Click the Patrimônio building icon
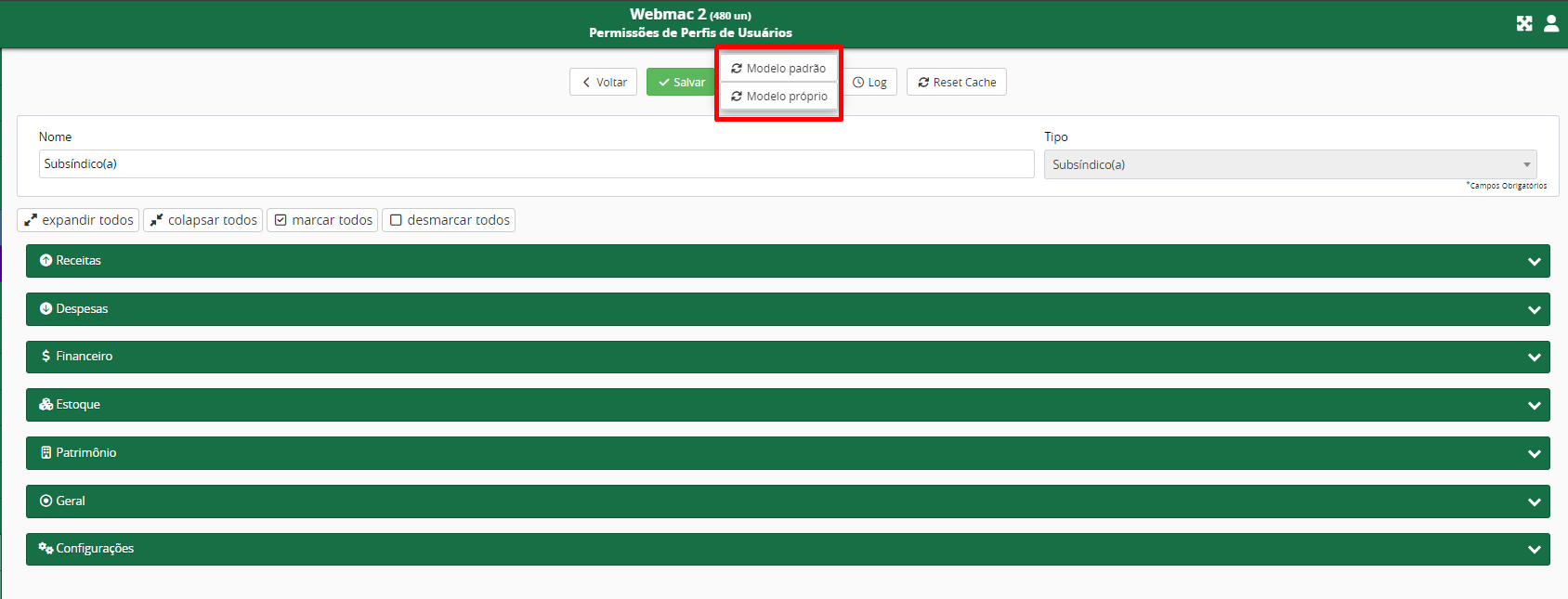The height and width of the screenshot is (599, 1568). (46, 453)
